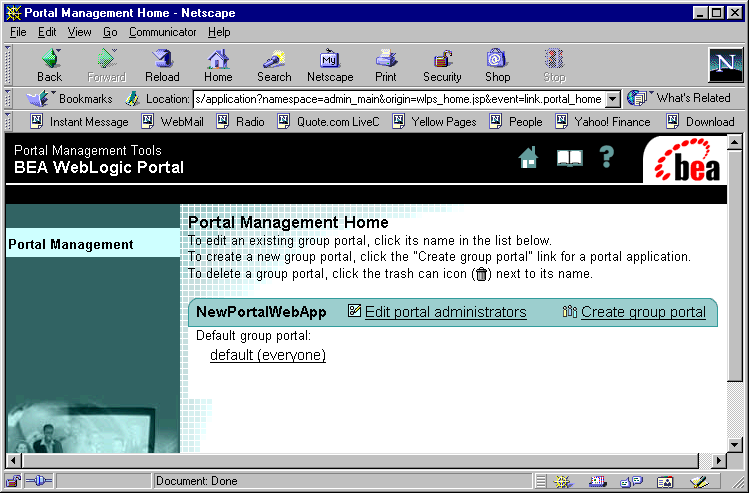Click the Portal Management Home heading

(x=288, y=222)
